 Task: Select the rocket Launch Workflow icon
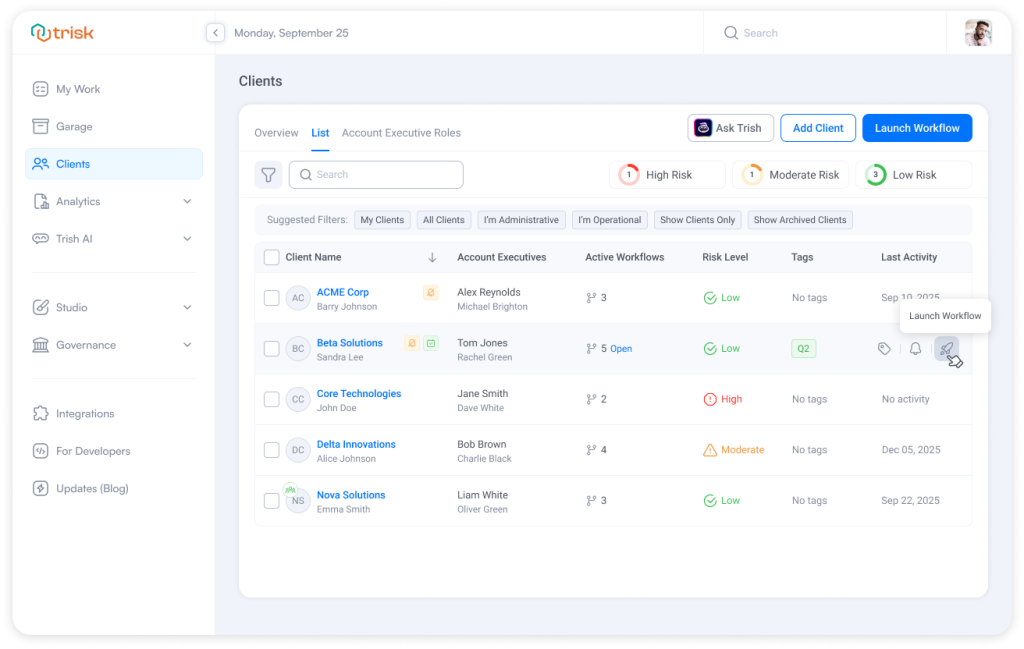coord(945,348)
